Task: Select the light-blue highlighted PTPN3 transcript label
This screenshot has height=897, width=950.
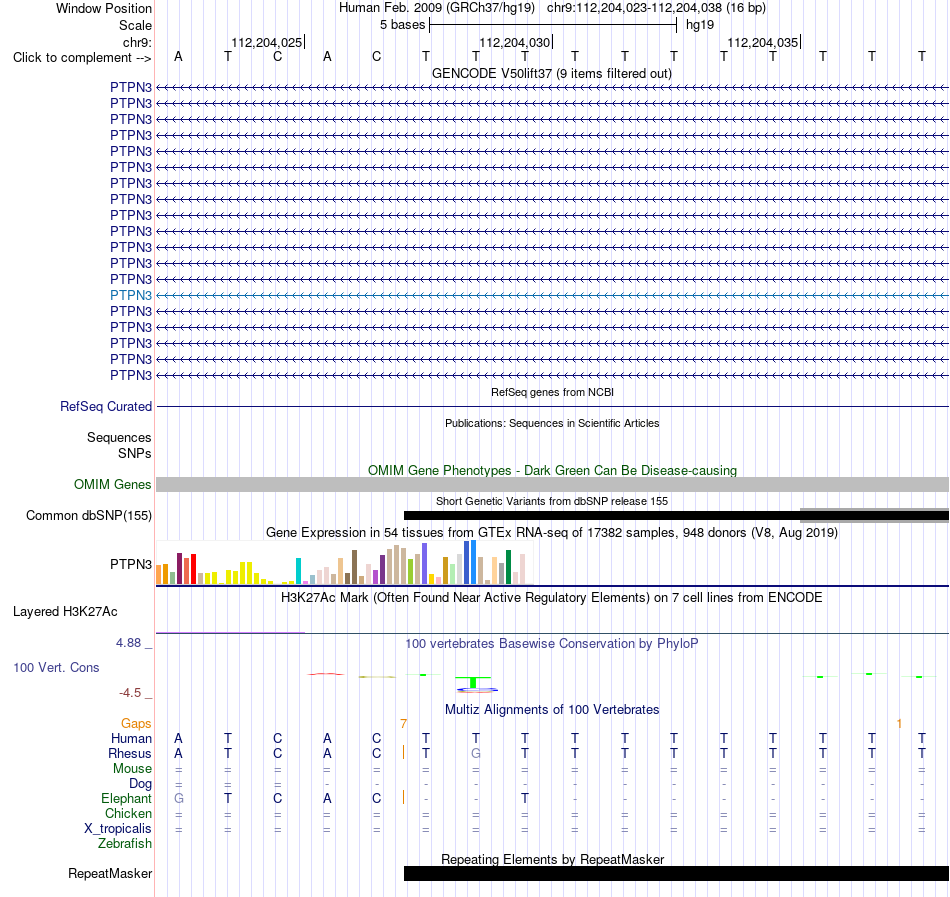Action: tap(131, 295)
